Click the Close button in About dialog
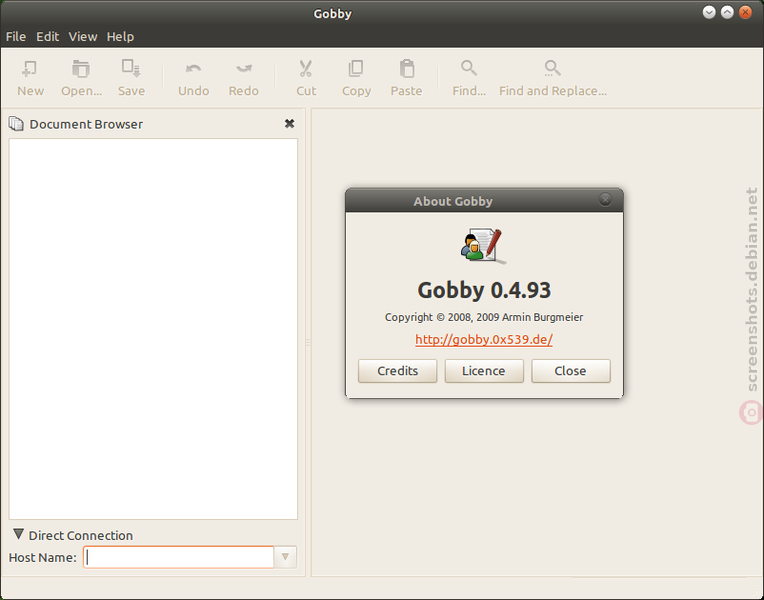Screen dimensions: 764x600 coord(571,371)
